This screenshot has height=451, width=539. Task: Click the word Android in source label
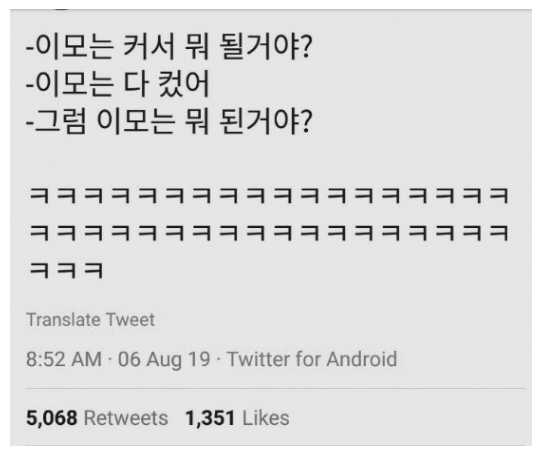(362, 359)
